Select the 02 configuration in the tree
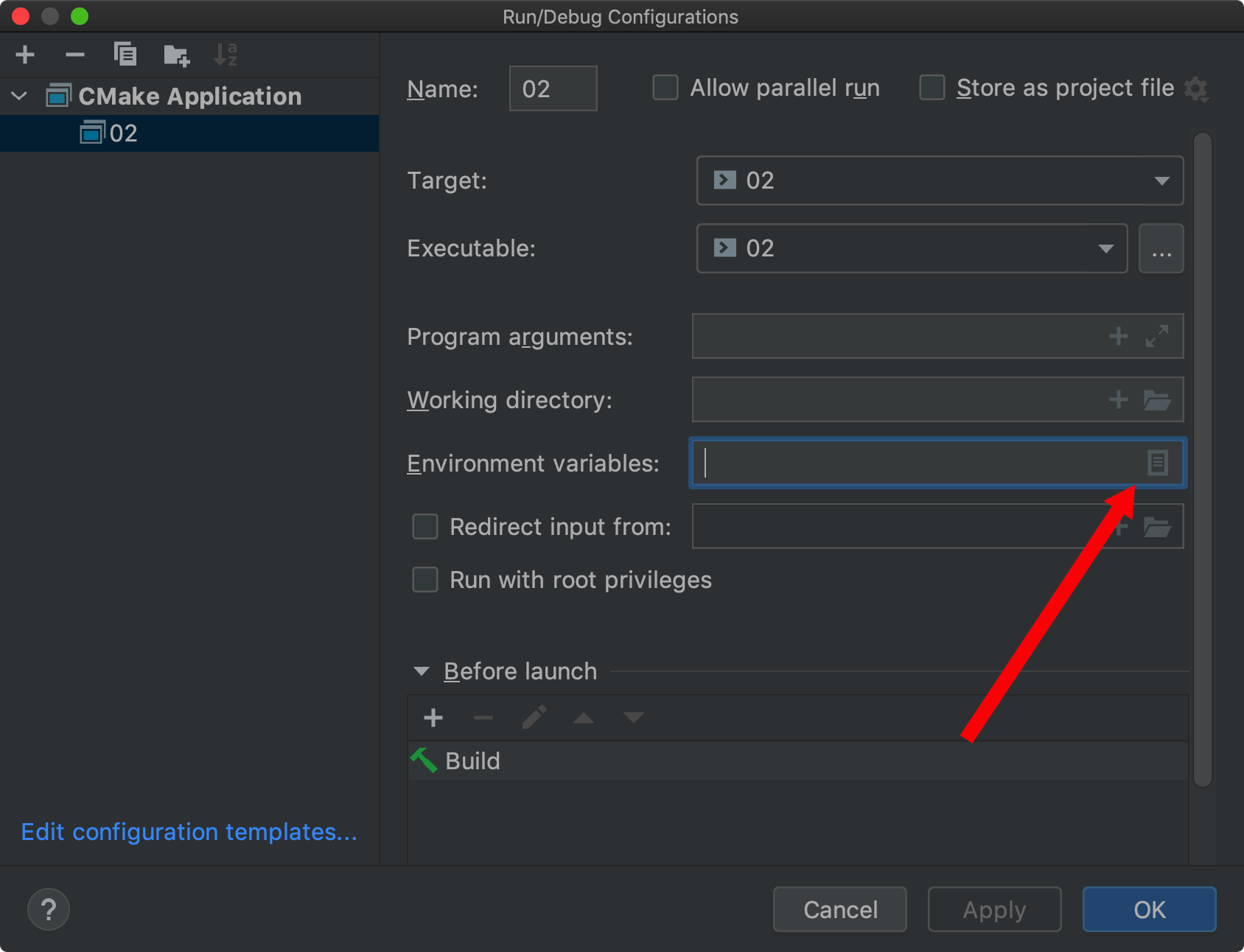Screen dimensions: 1244x952 tap(125, 133)
